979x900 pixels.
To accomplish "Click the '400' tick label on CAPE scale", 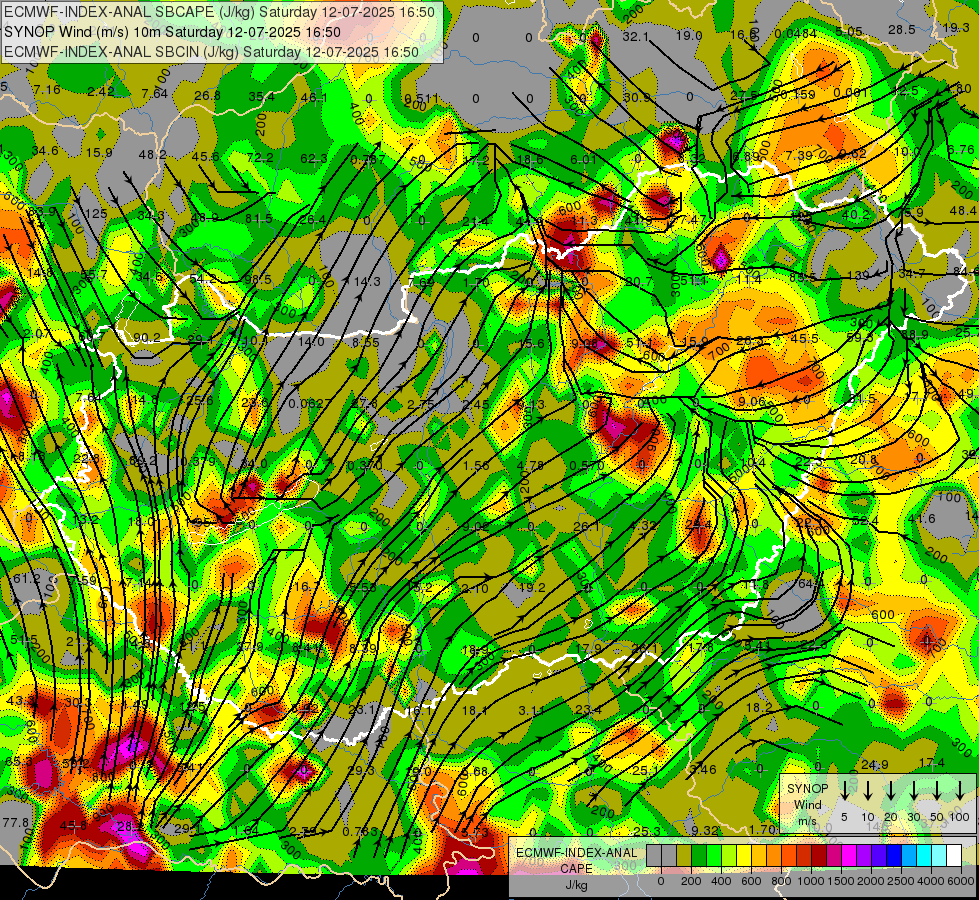I will click(x=721, y=881).
